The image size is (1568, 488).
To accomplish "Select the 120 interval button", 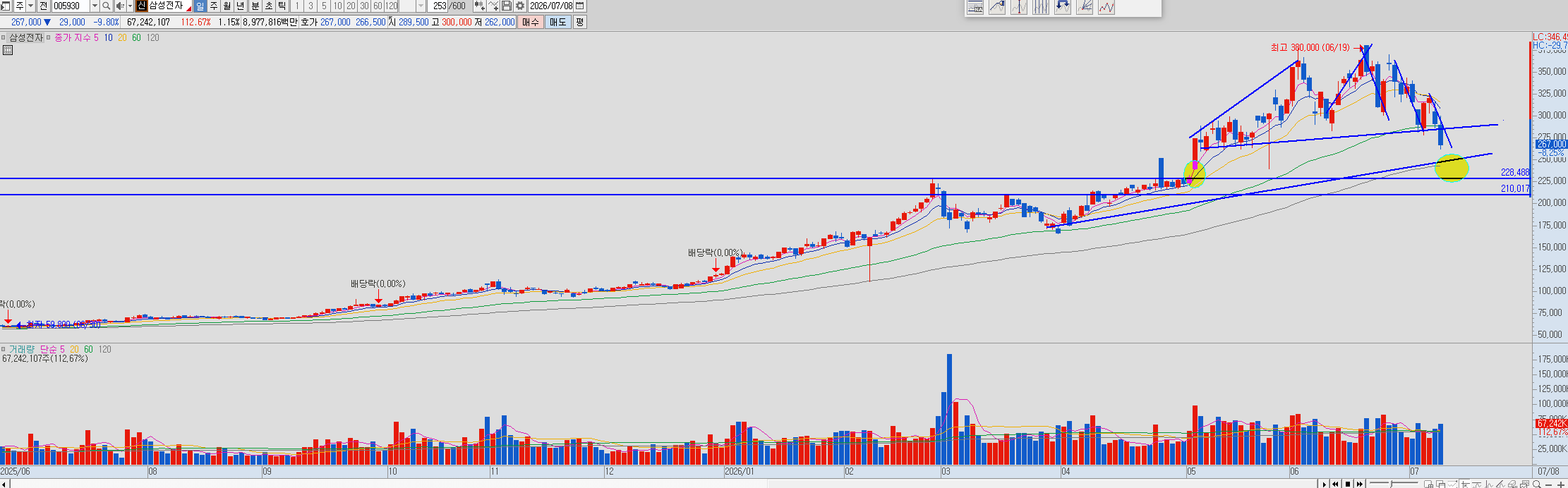I will pos(391,6).
